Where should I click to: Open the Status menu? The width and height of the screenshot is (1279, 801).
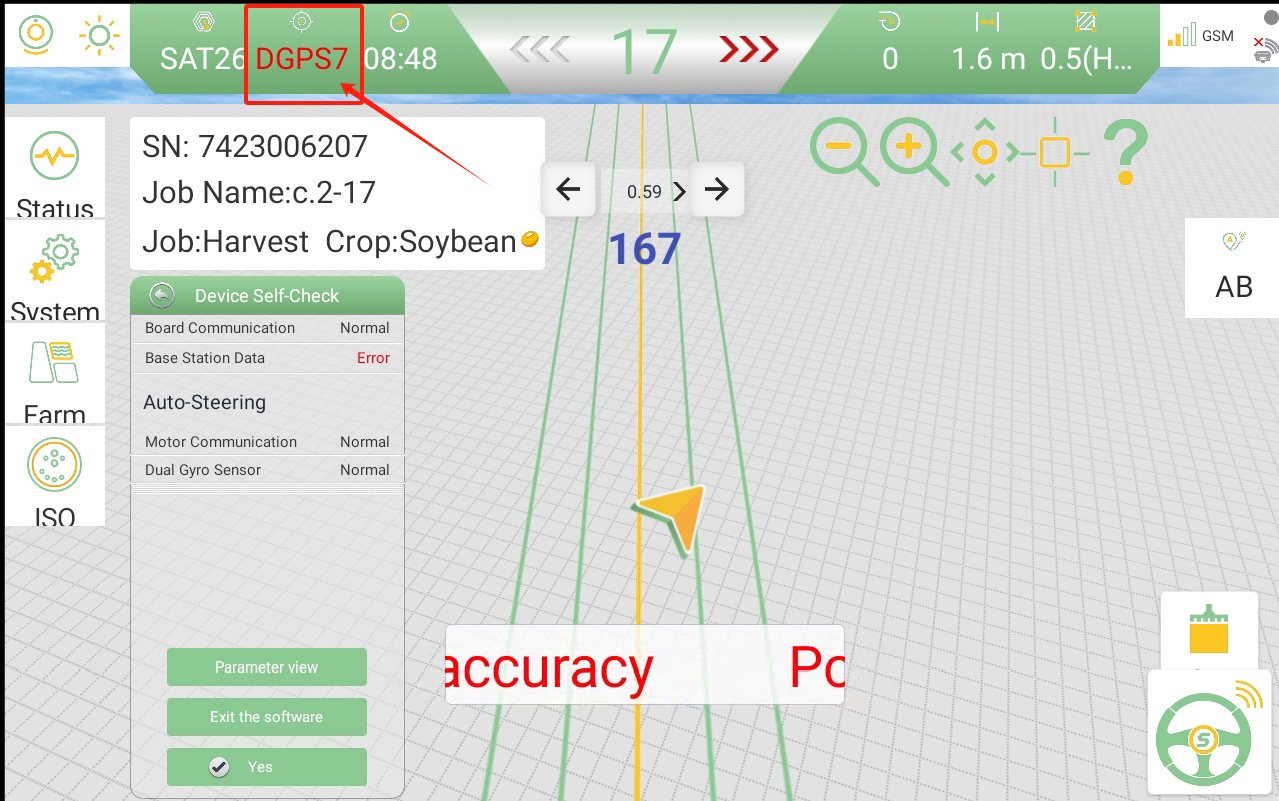coord(55,170)
